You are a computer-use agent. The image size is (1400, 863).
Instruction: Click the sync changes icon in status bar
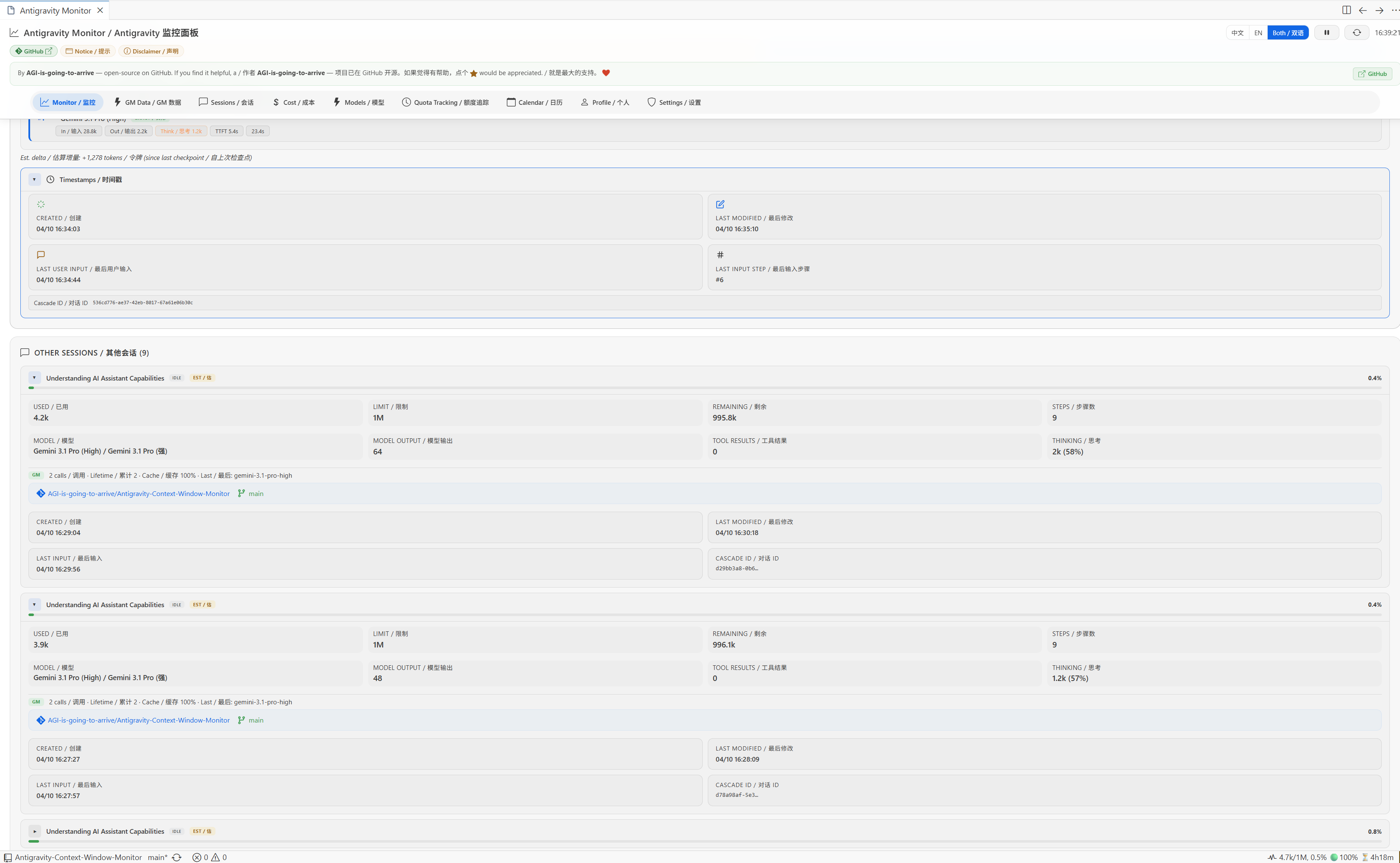(176, 857)
